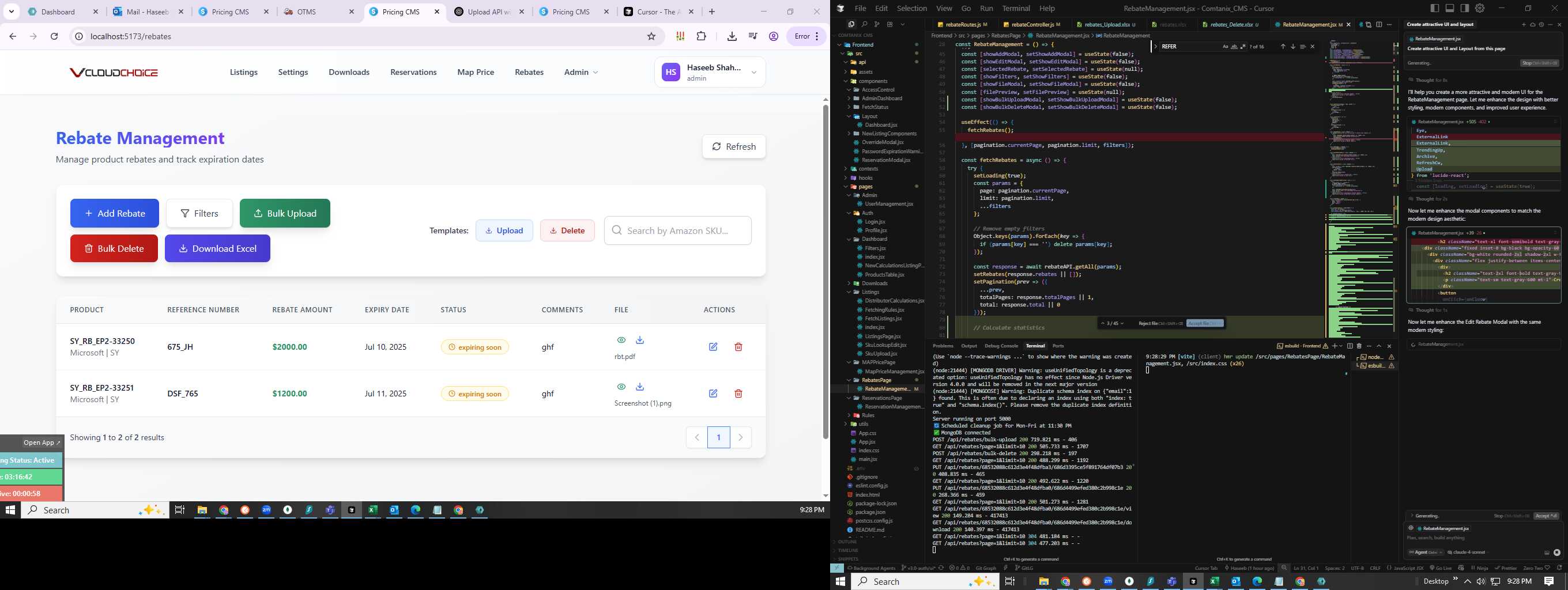Click the Download Excel button

point(217,249)
